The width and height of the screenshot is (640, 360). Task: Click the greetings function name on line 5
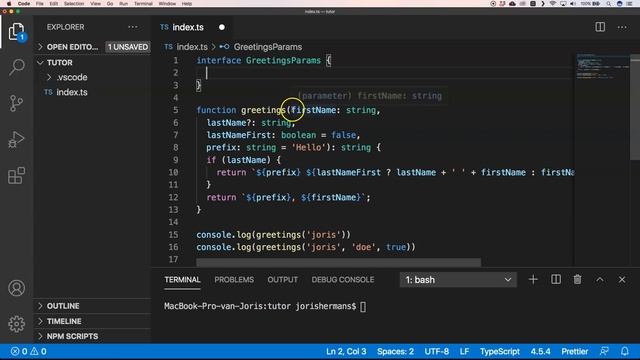[263, 110]
